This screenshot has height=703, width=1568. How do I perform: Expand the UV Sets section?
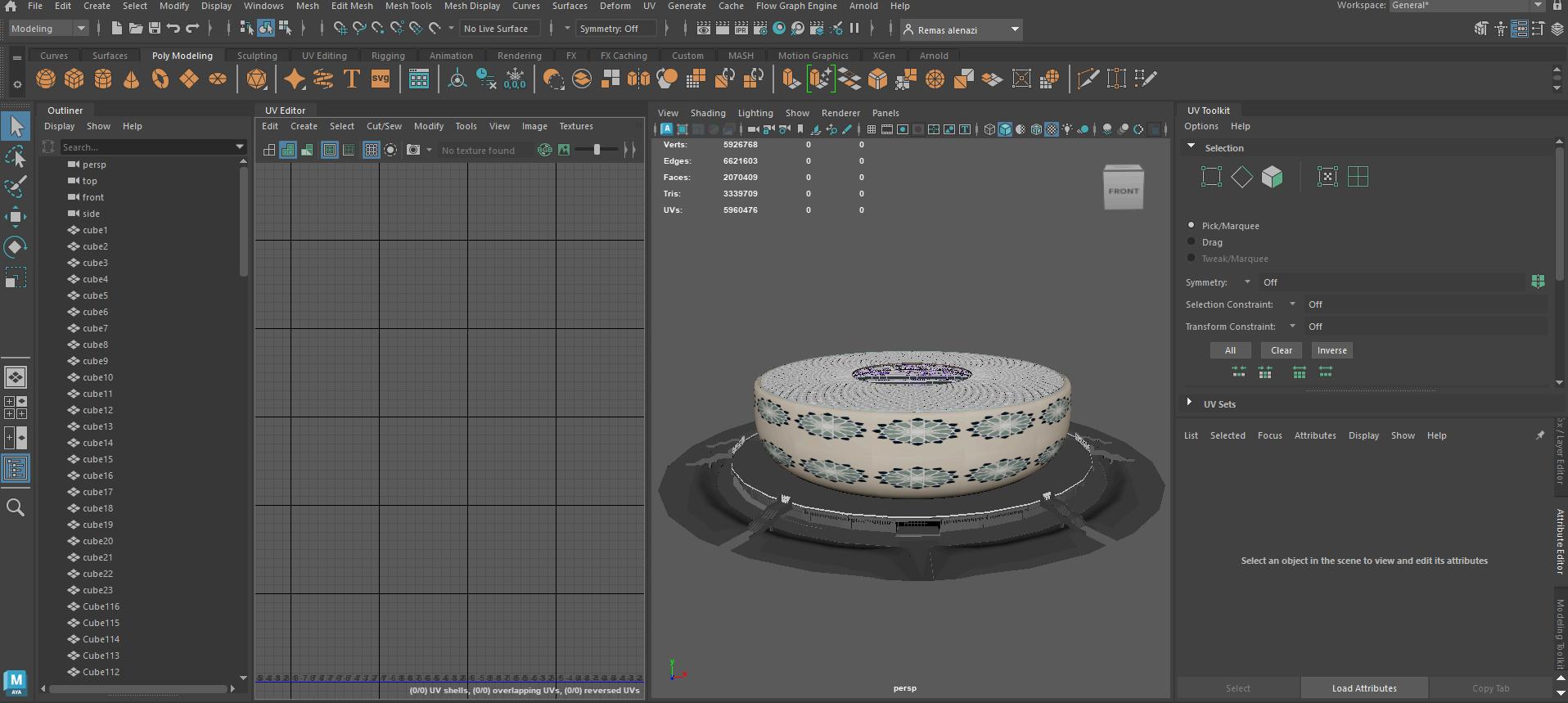tap(1189, 403)
